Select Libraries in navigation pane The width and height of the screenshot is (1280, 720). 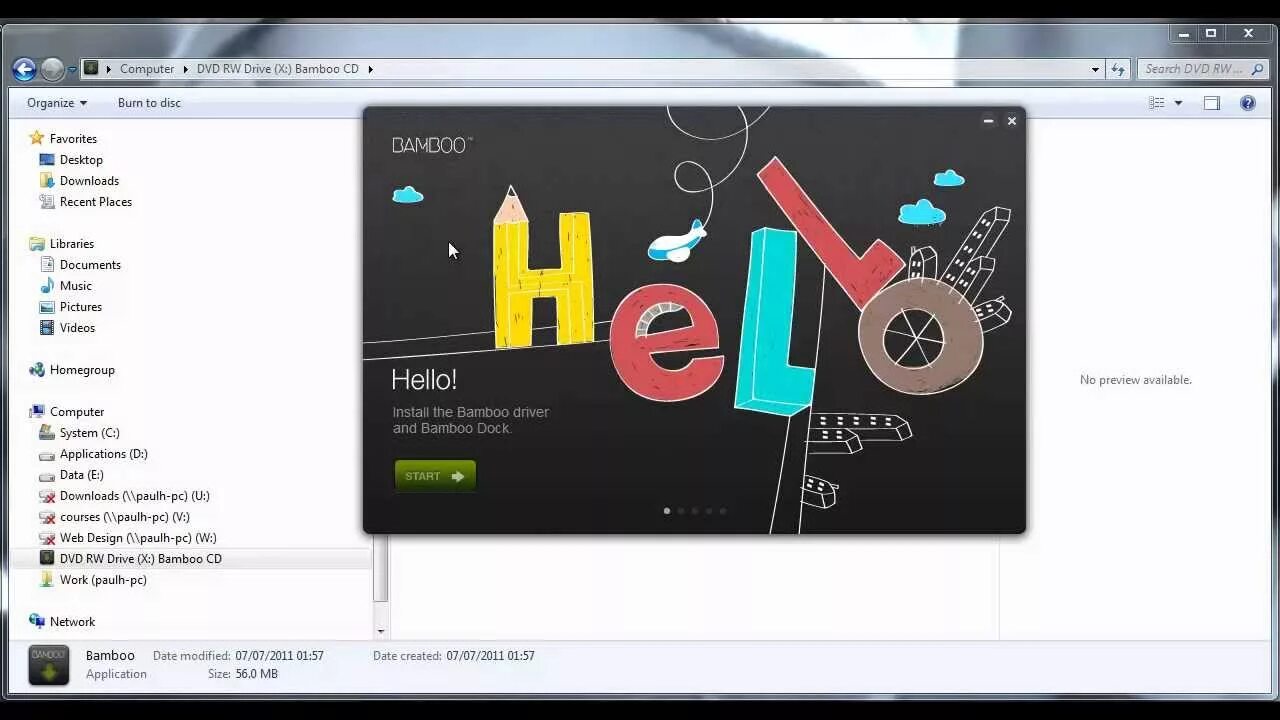point(72,244)
